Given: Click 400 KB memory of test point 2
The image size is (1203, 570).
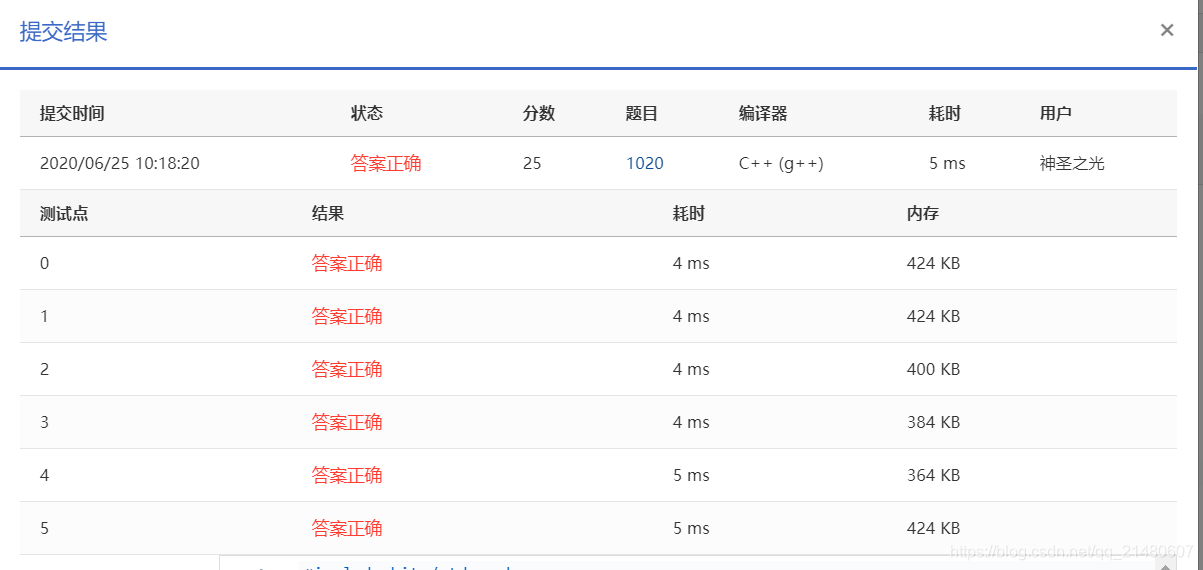Looking at the screenshot, I should (933, 369).
